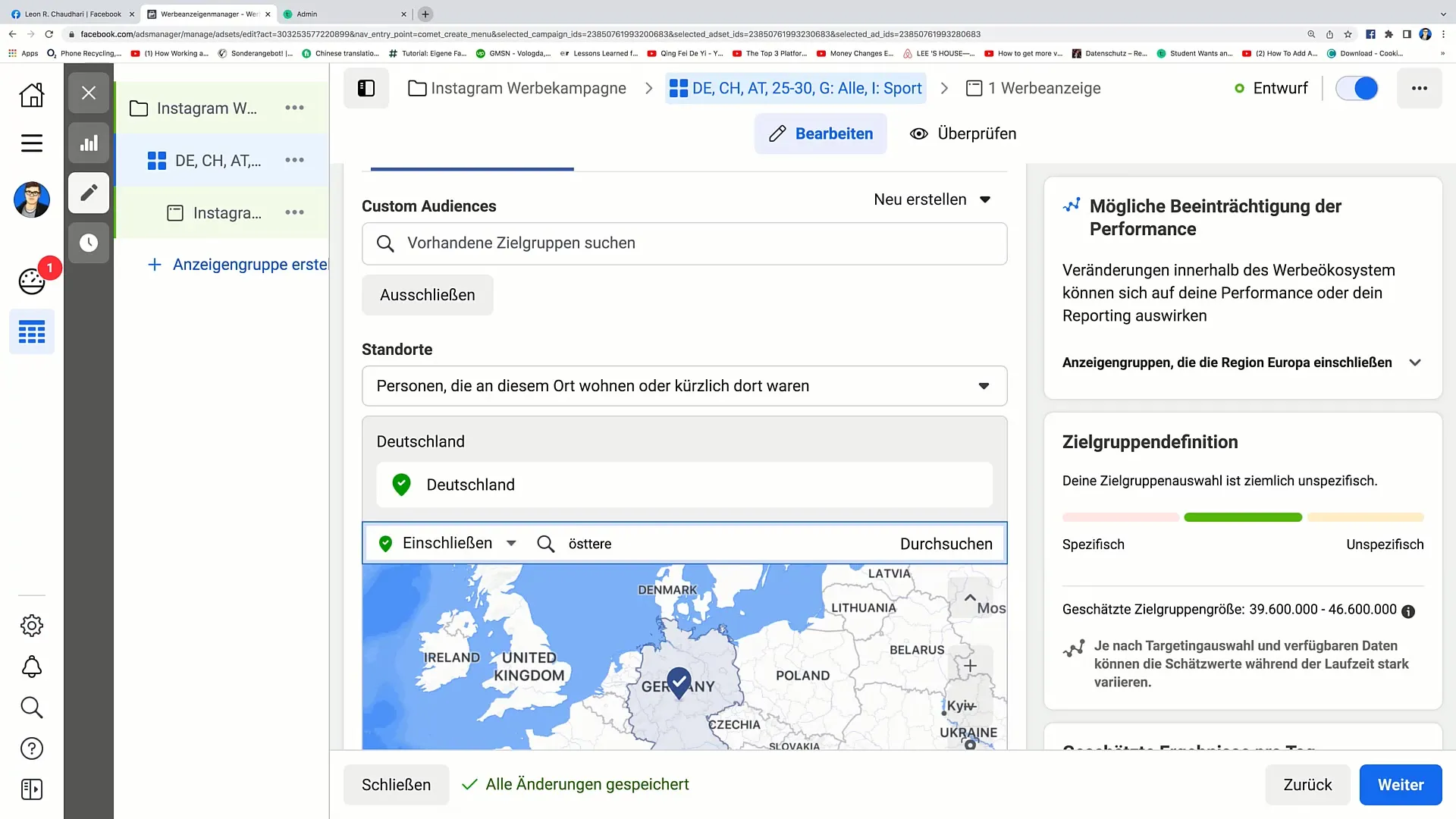
Task: Click the Vorhandene Zielgruppen suchen field
Action: click(684, 243)
